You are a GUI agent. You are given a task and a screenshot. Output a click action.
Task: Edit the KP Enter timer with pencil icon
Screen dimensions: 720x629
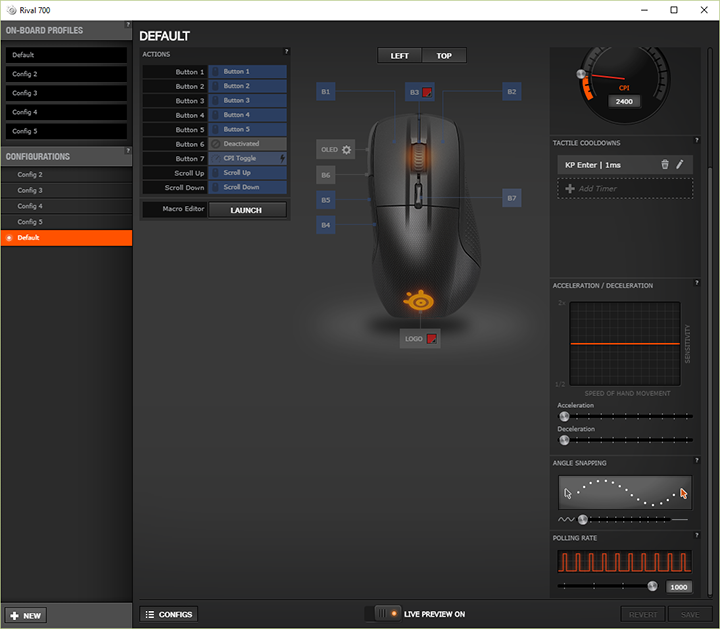(x=680, y=164)
